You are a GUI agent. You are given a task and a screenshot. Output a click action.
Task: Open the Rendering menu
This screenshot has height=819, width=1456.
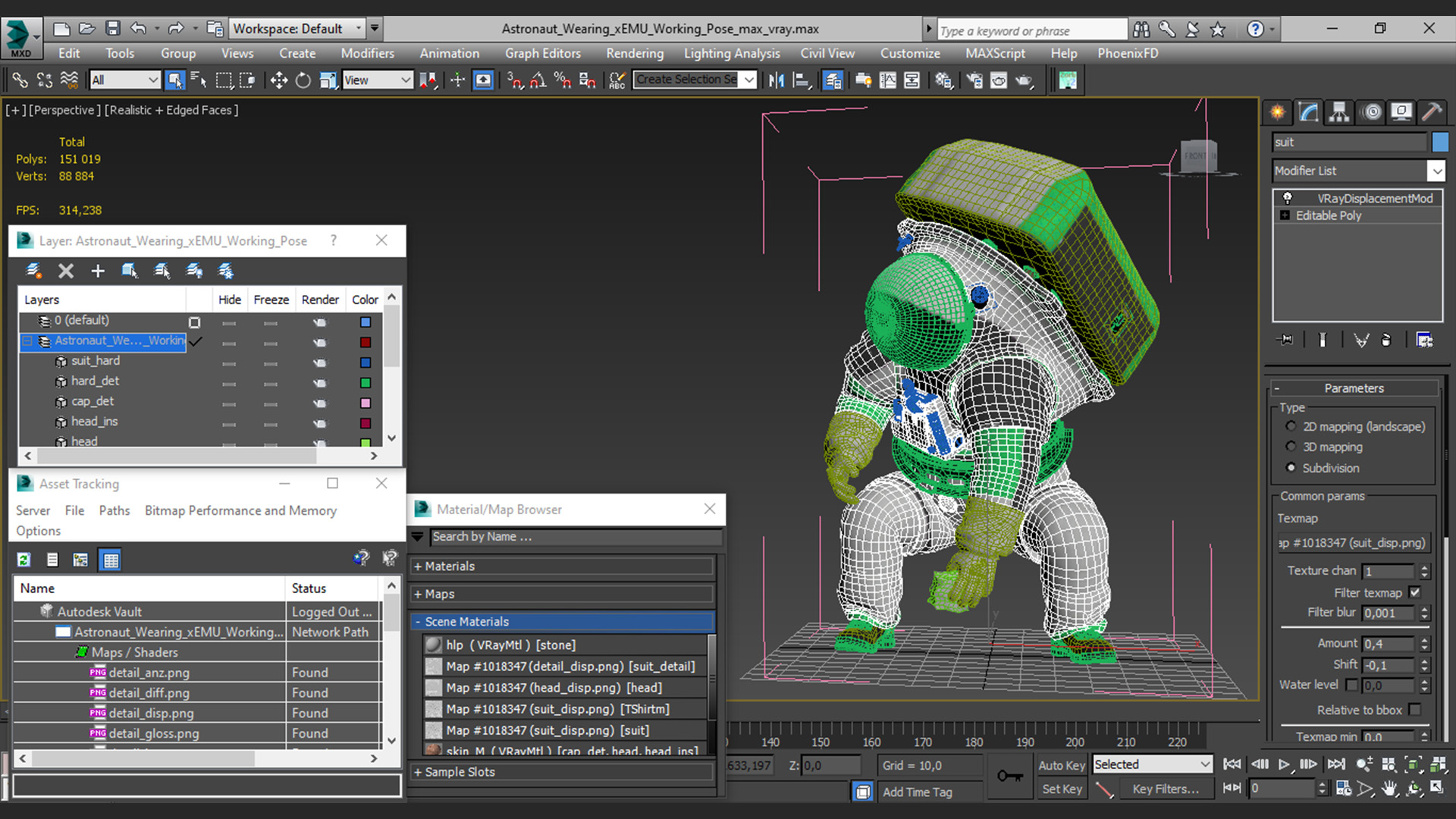click(x=635, y=53)
